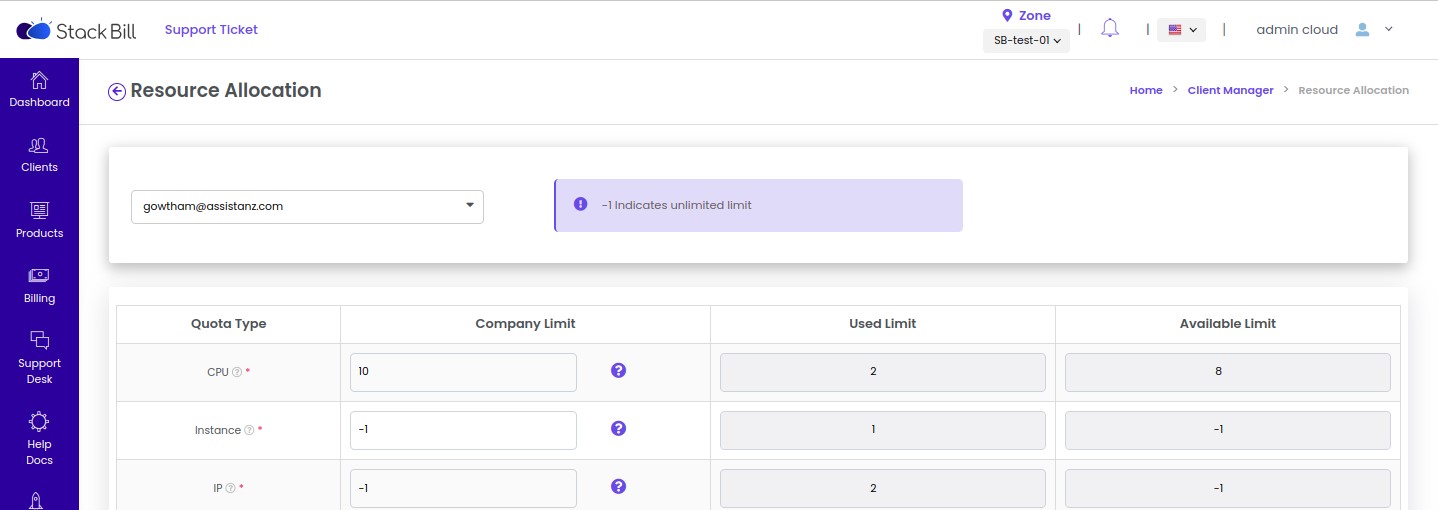Go to Client Manager breadcrumb
Screen dimensions: 1438x510
pos(1230,90)
